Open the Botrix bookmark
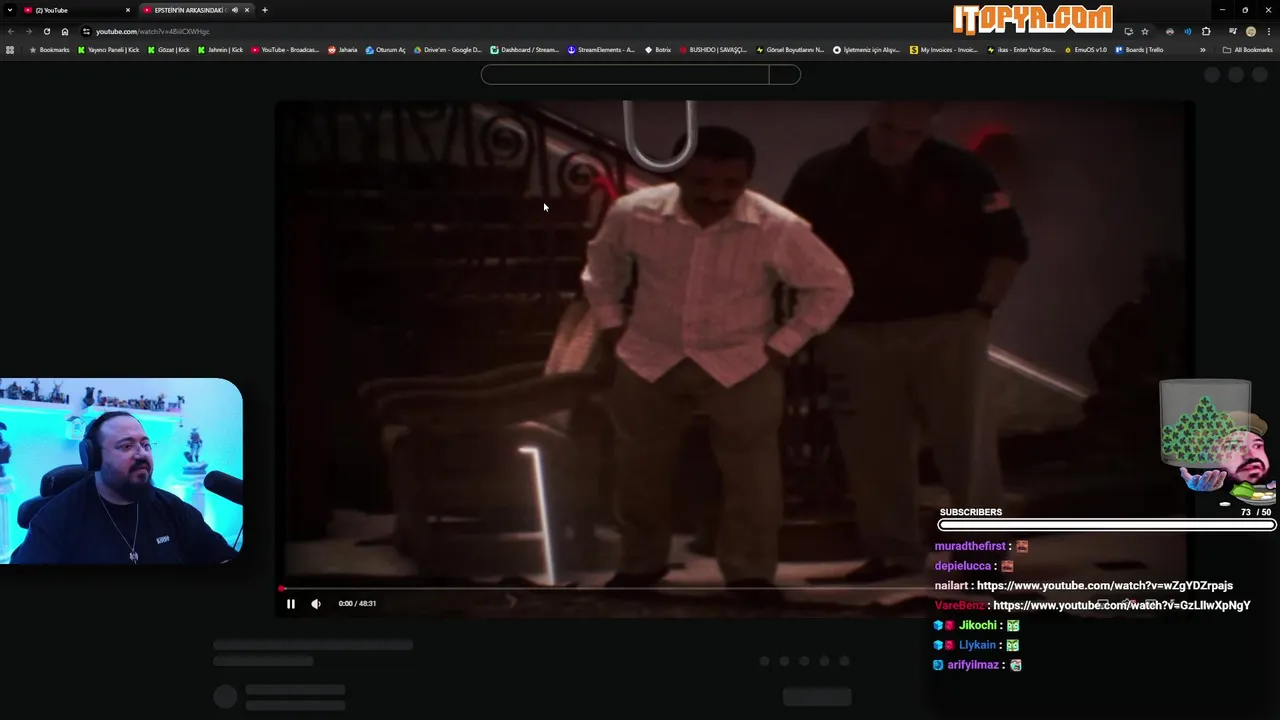The image size is (1280, 720). 658,49
